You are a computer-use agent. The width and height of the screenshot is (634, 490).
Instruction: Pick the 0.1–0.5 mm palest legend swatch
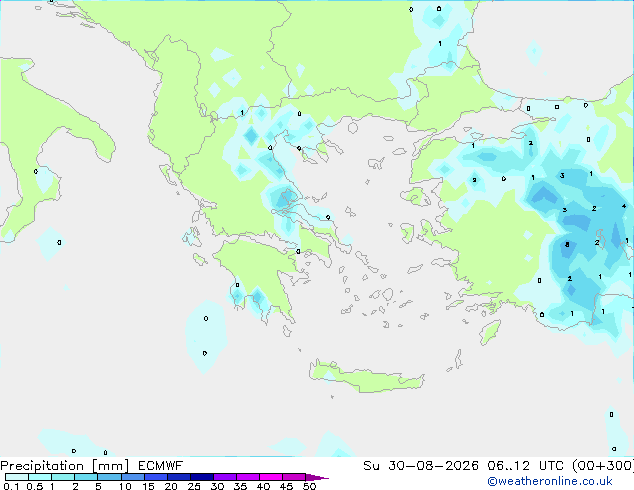tap(17, 477)
